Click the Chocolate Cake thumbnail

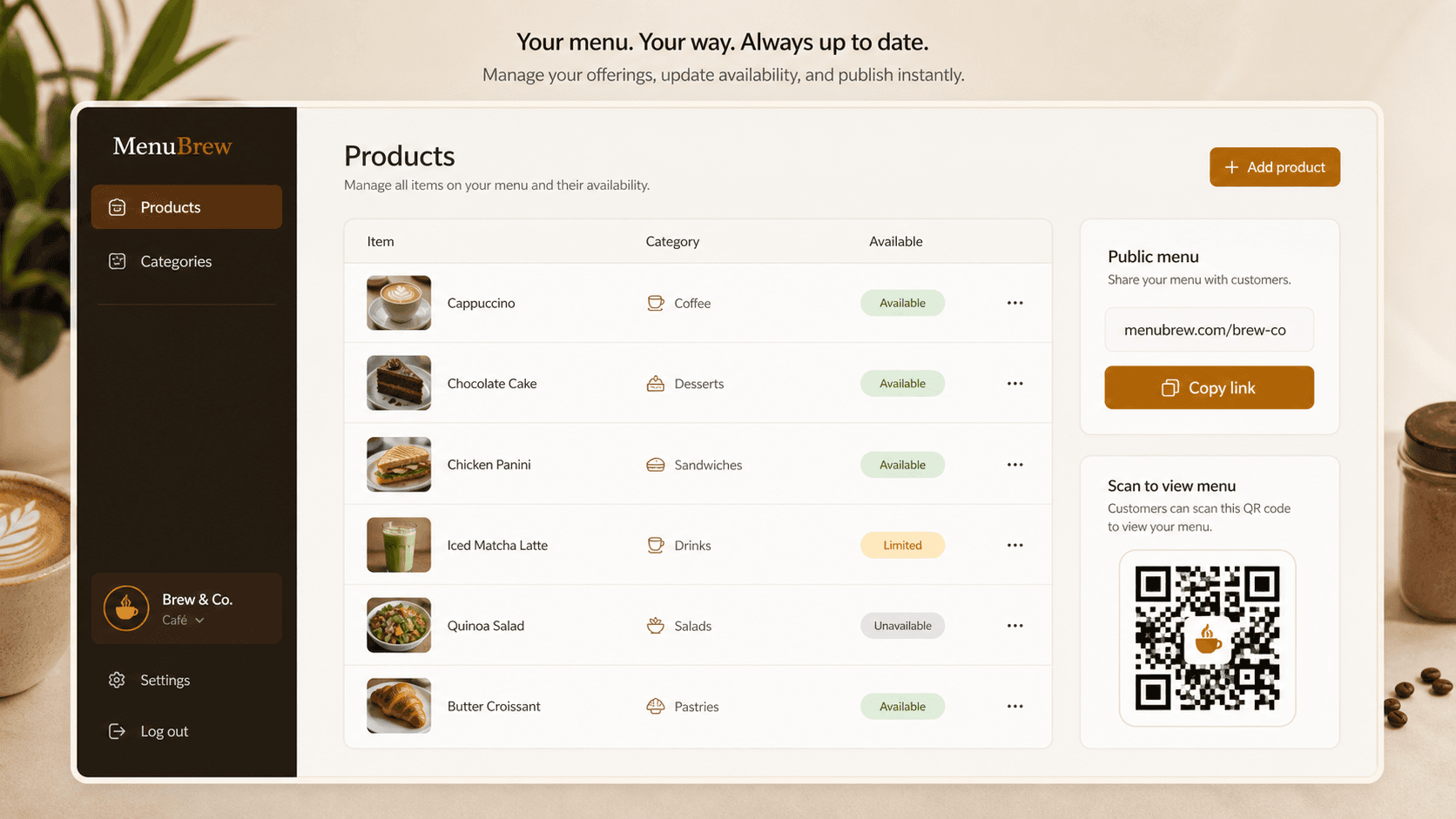[x=399, y=383]
